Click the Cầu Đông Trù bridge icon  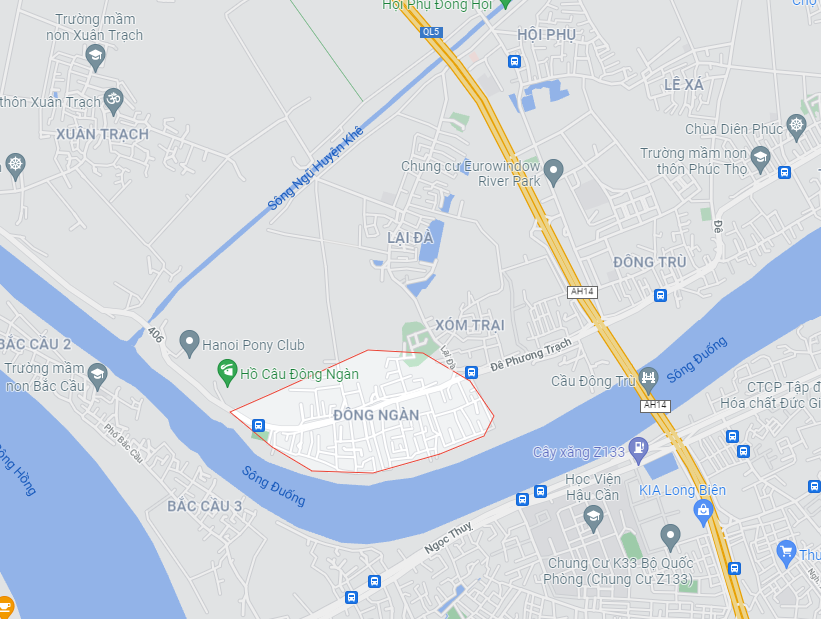coord(648,380)
